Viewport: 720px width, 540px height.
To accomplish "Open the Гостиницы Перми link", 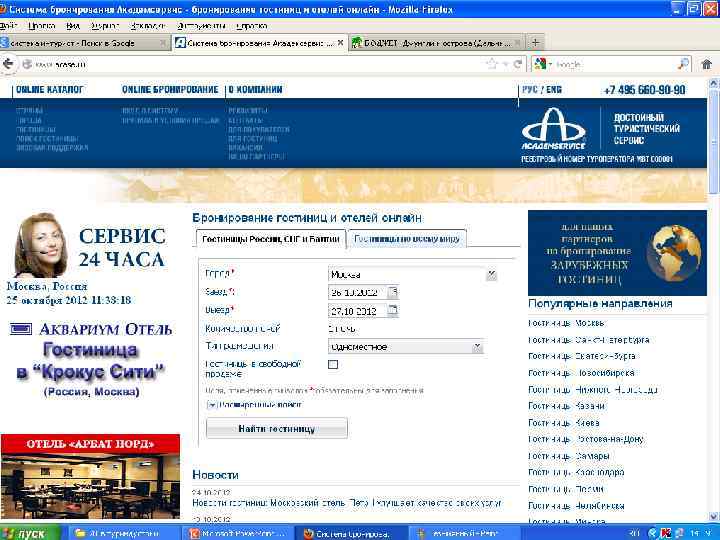I will 566,489.
